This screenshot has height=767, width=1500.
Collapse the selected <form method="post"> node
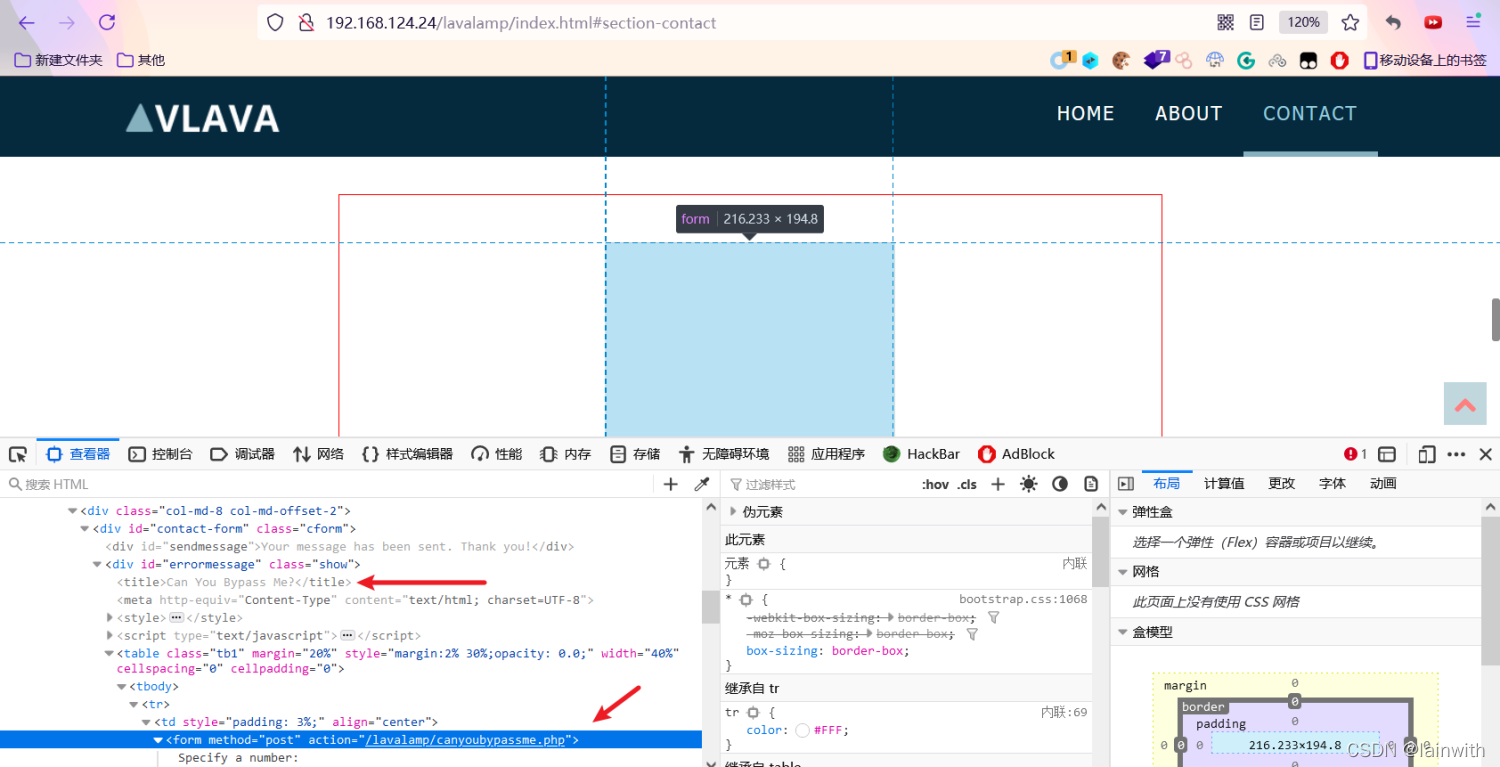pos(158,740)
